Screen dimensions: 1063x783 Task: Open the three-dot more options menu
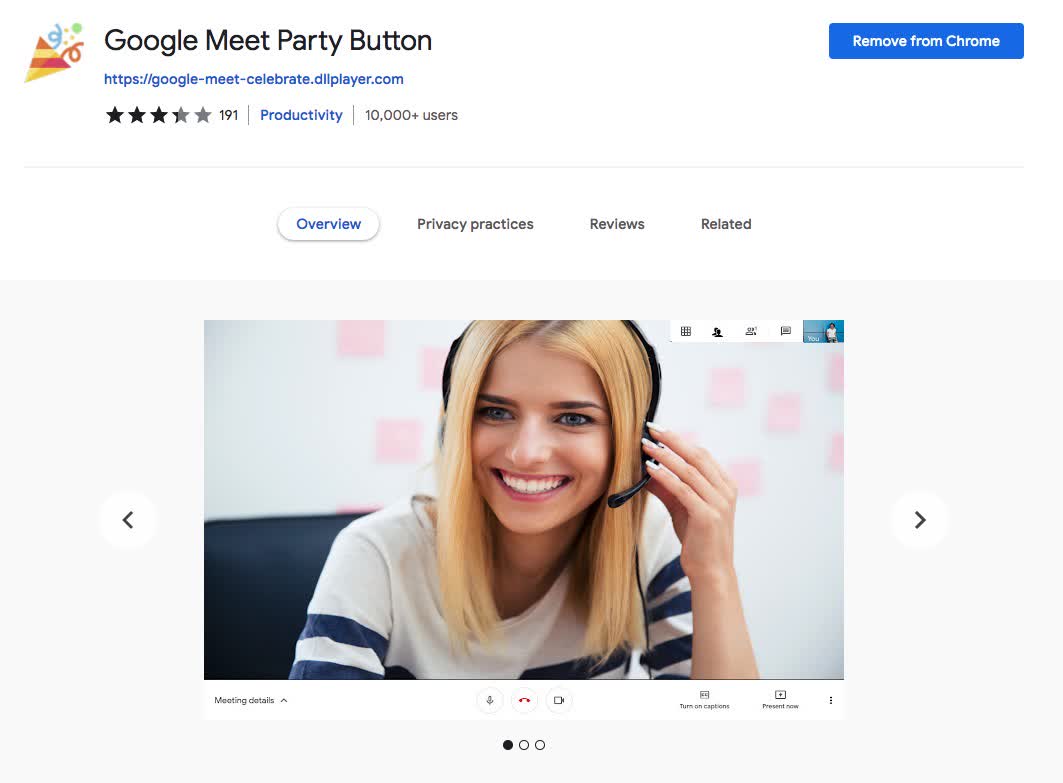tap(830, 700)
